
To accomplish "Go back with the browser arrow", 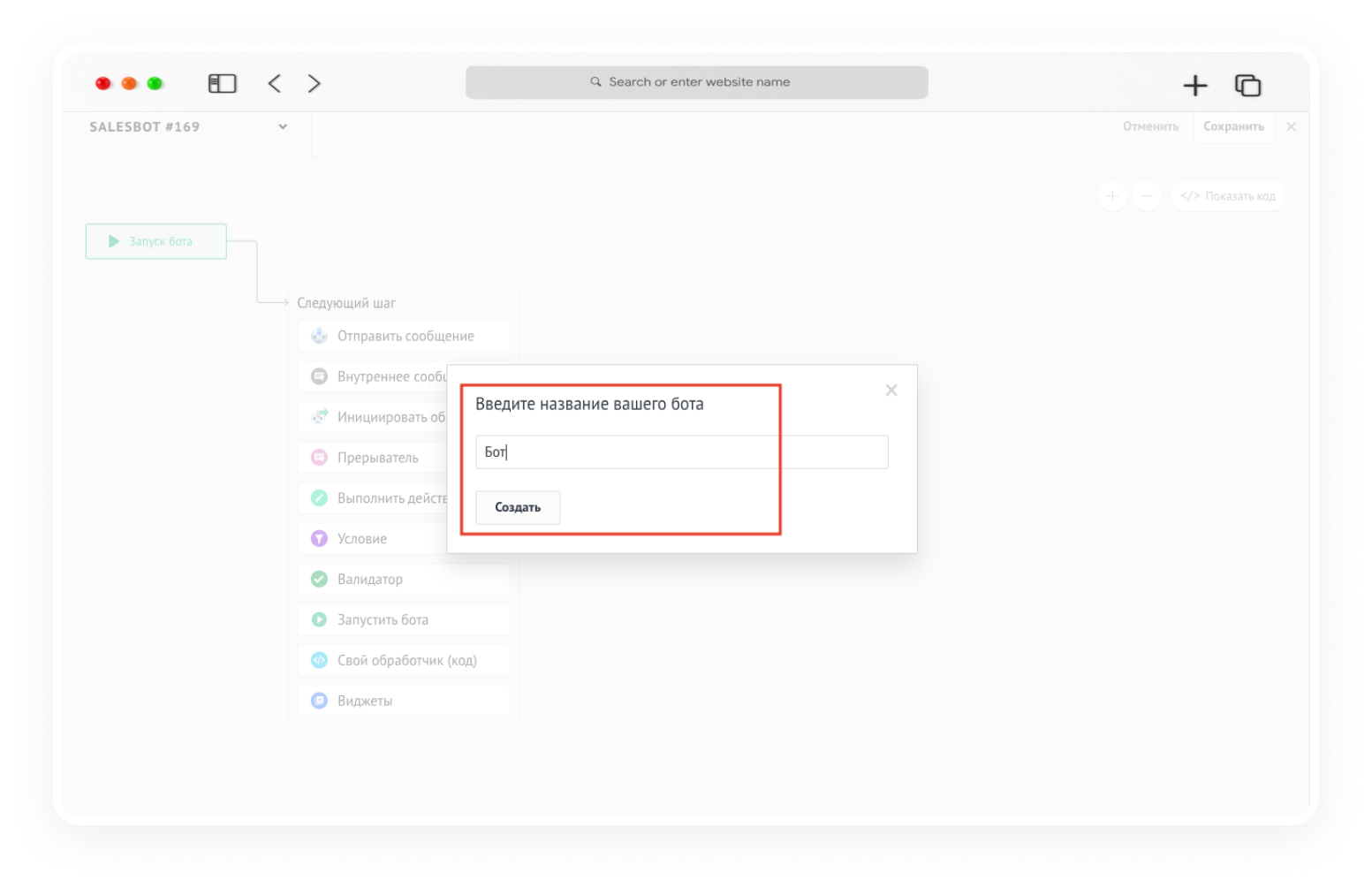I will (275, 83).
